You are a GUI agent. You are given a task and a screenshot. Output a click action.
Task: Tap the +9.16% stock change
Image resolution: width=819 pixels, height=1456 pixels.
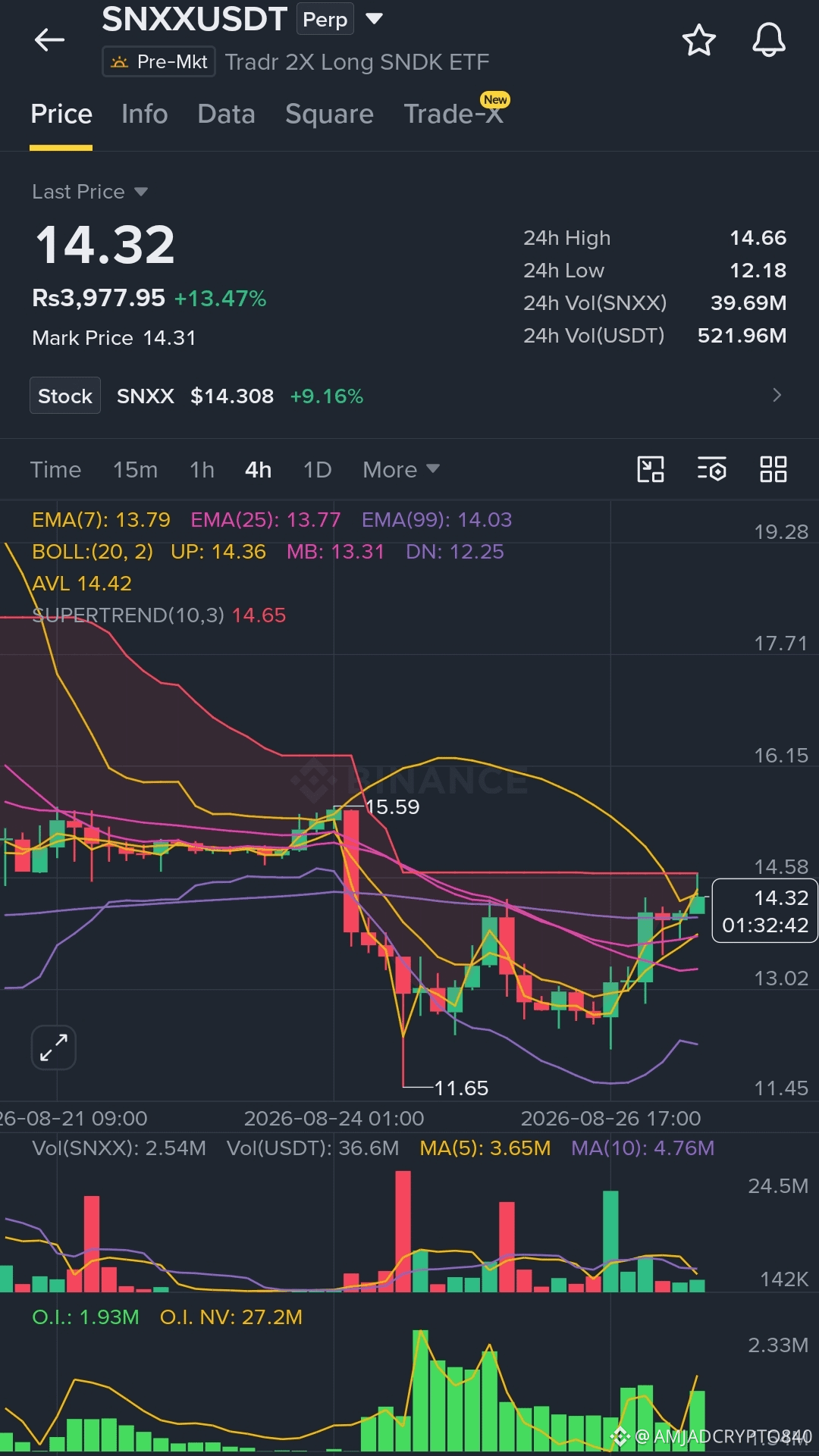(x=327, y=396)
